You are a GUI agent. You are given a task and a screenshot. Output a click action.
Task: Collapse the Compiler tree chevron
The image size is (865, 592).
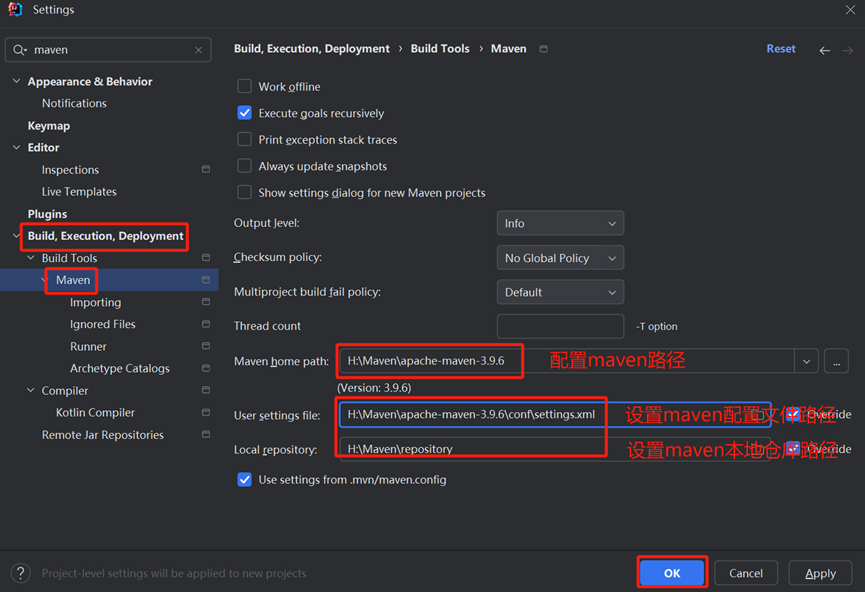[x=31, y=390]
